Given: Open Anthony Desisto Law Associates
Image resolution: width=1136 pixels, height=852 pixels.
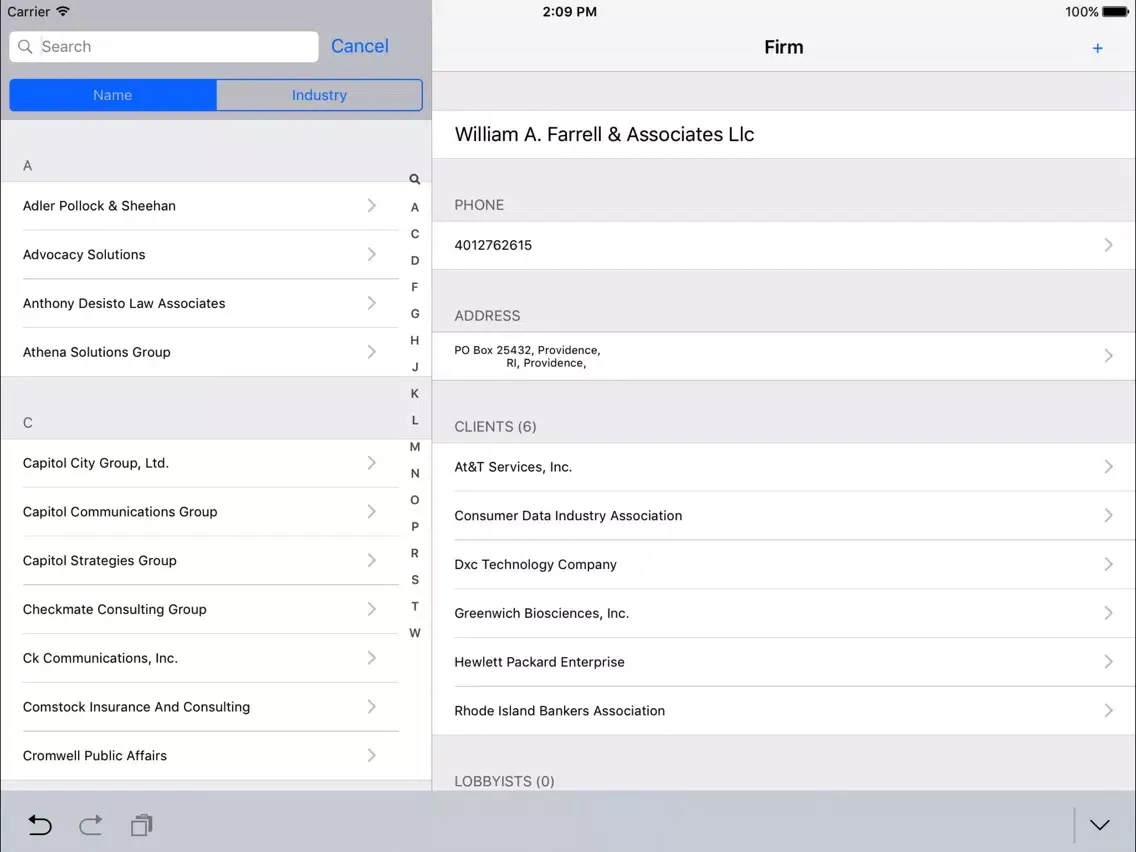Looking at the screenshot, I should (x=200, y=303).
